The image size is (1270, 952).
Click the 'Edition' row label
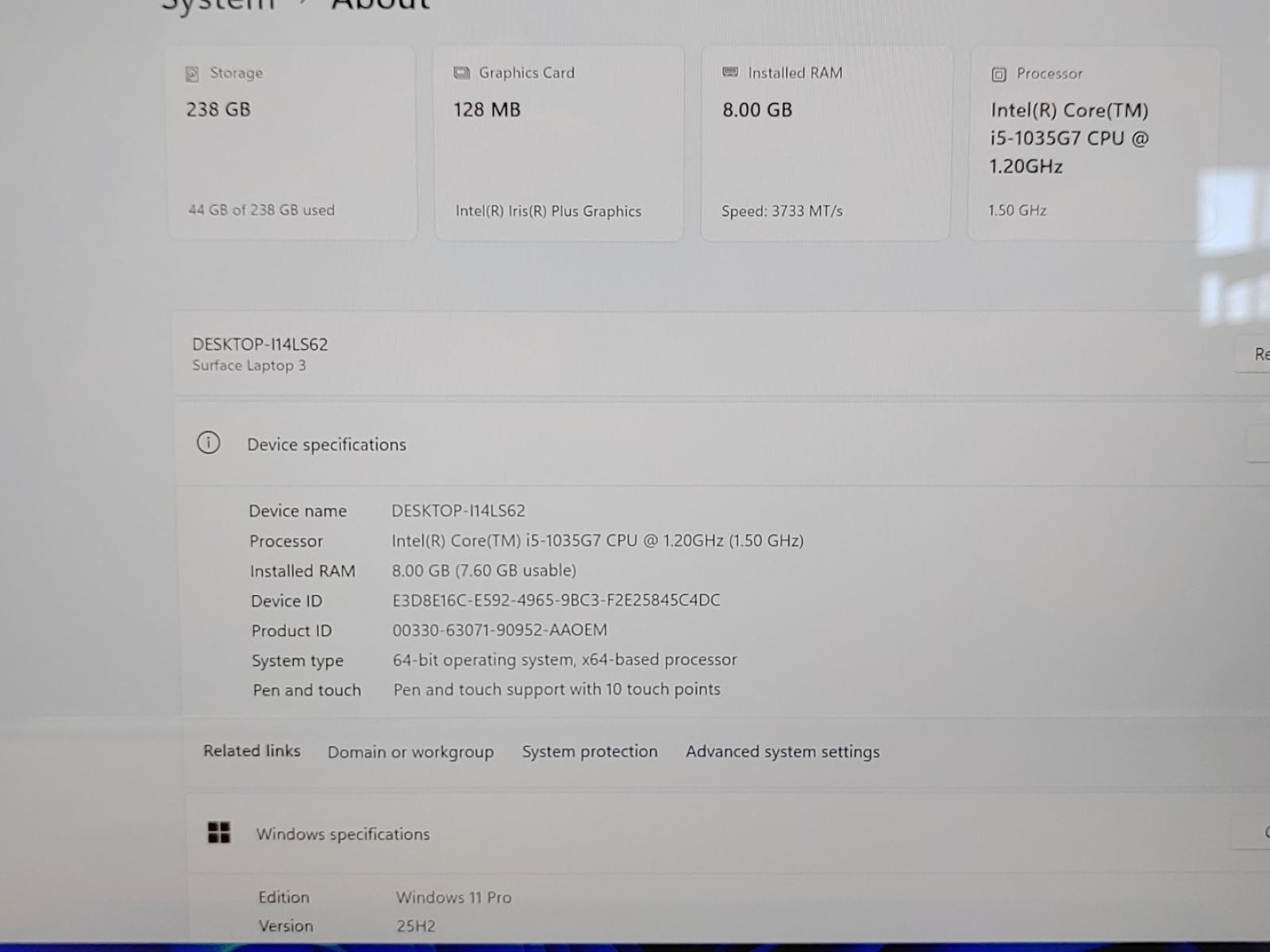283,897
